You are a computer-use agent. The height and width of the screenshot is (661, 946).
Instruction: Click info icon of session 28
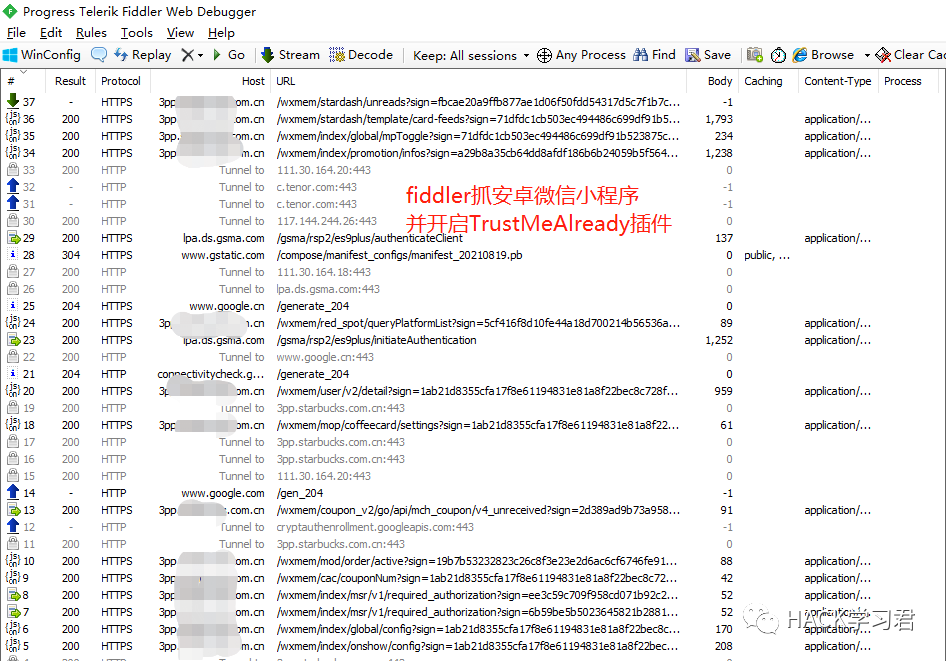pyautogui.click(x=13, y=255)
